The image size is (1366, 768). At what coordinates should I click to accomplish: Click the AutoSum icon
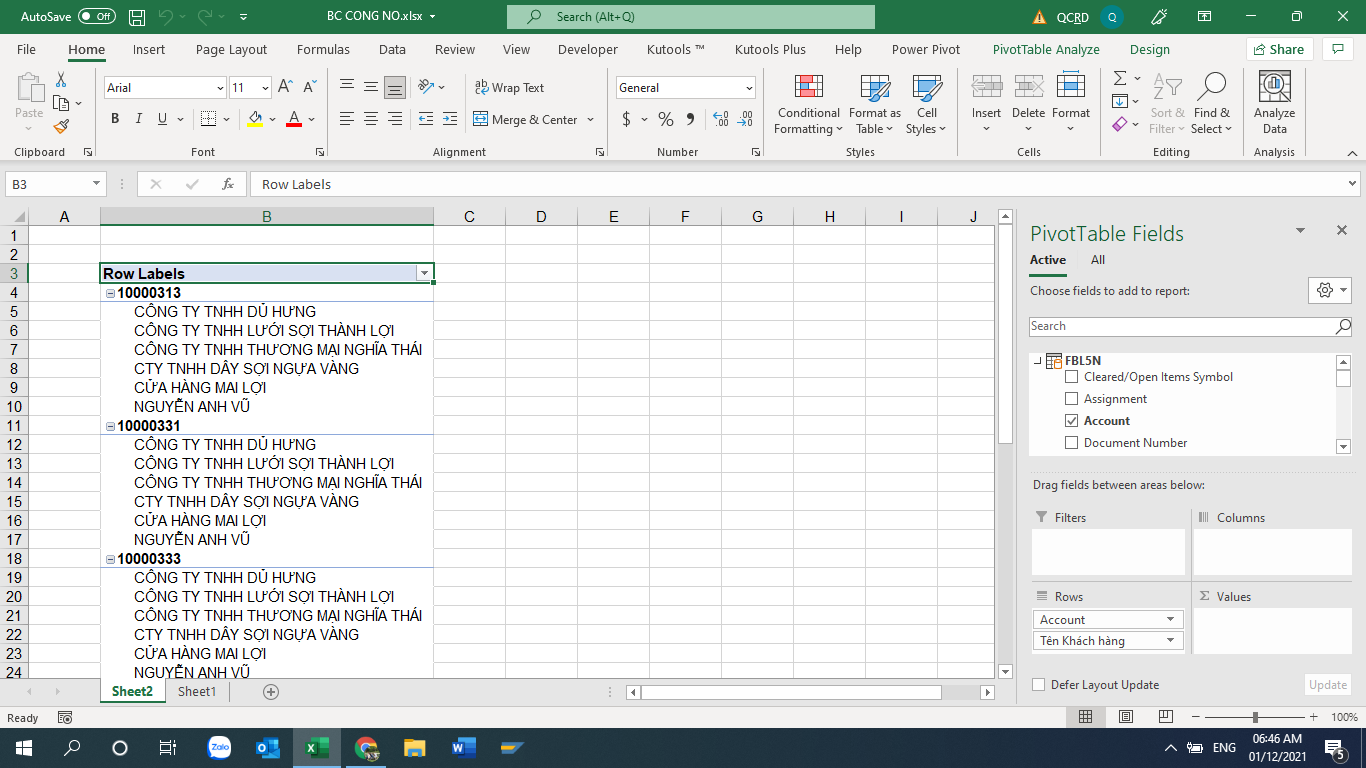1120,78
